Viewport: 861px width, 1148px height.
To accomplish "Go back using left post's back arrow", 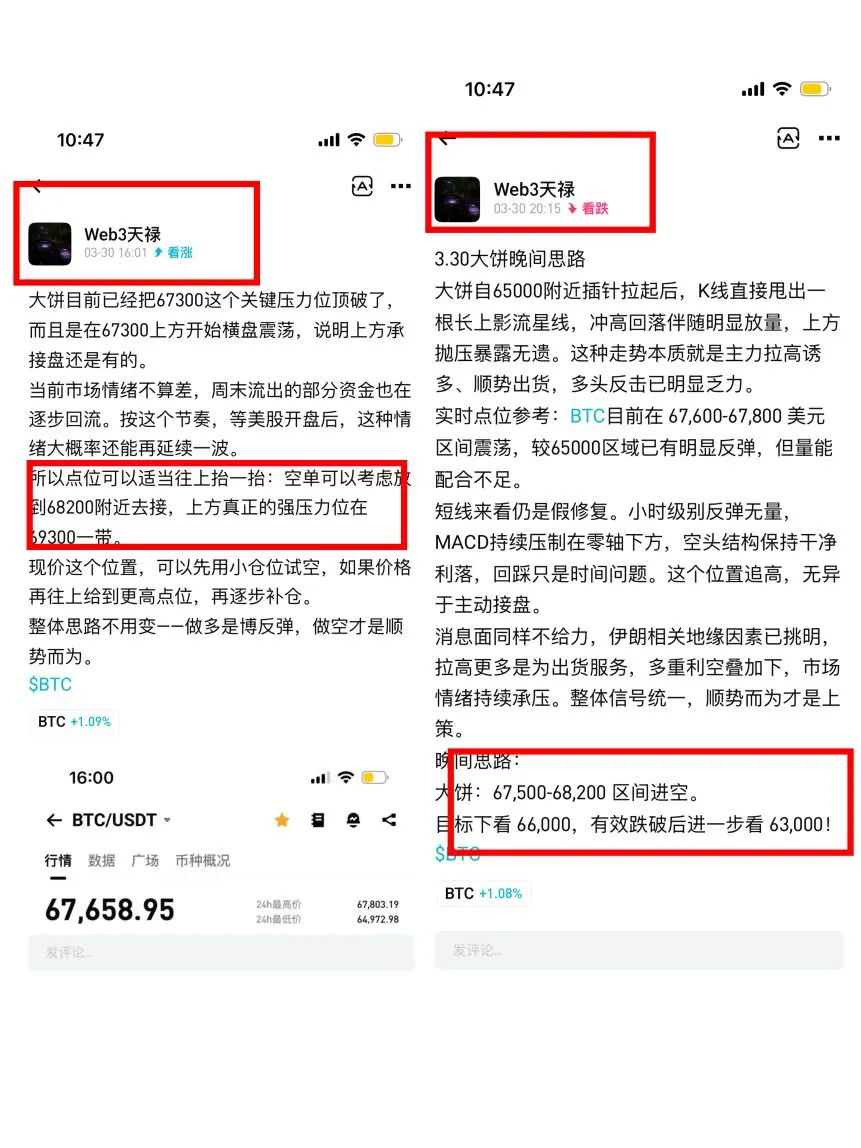I will [x=37, y=186].
